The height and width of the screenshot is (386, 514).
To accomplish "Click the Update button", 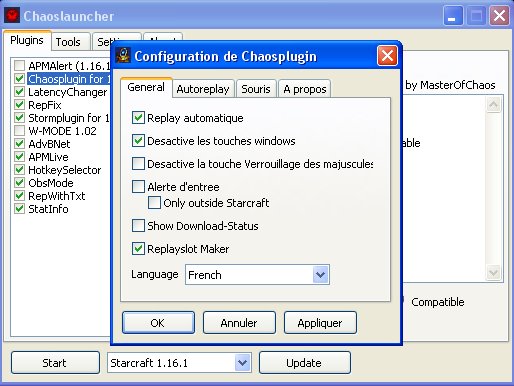I will click(x=304, y=363).
